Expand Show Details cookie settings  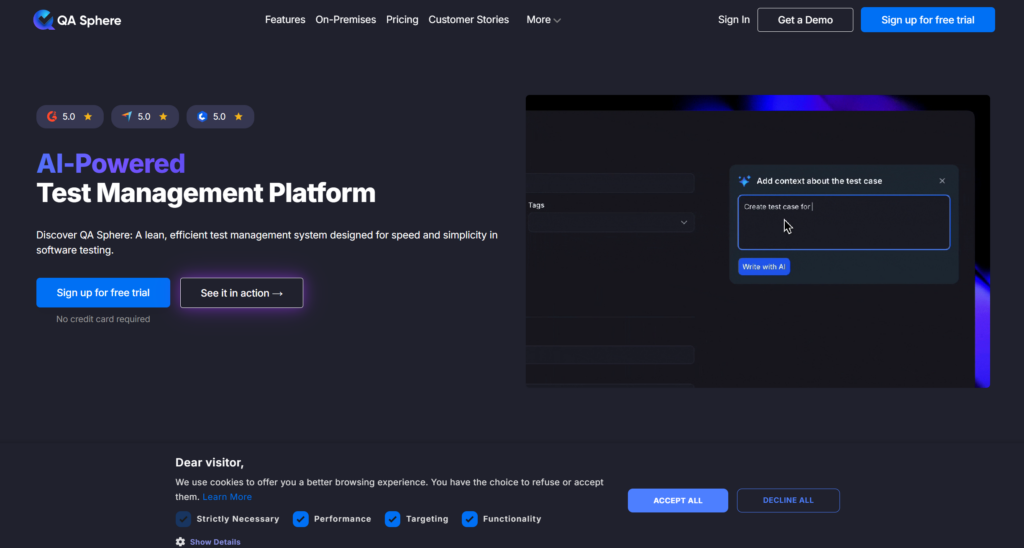[x=215, y=542]
